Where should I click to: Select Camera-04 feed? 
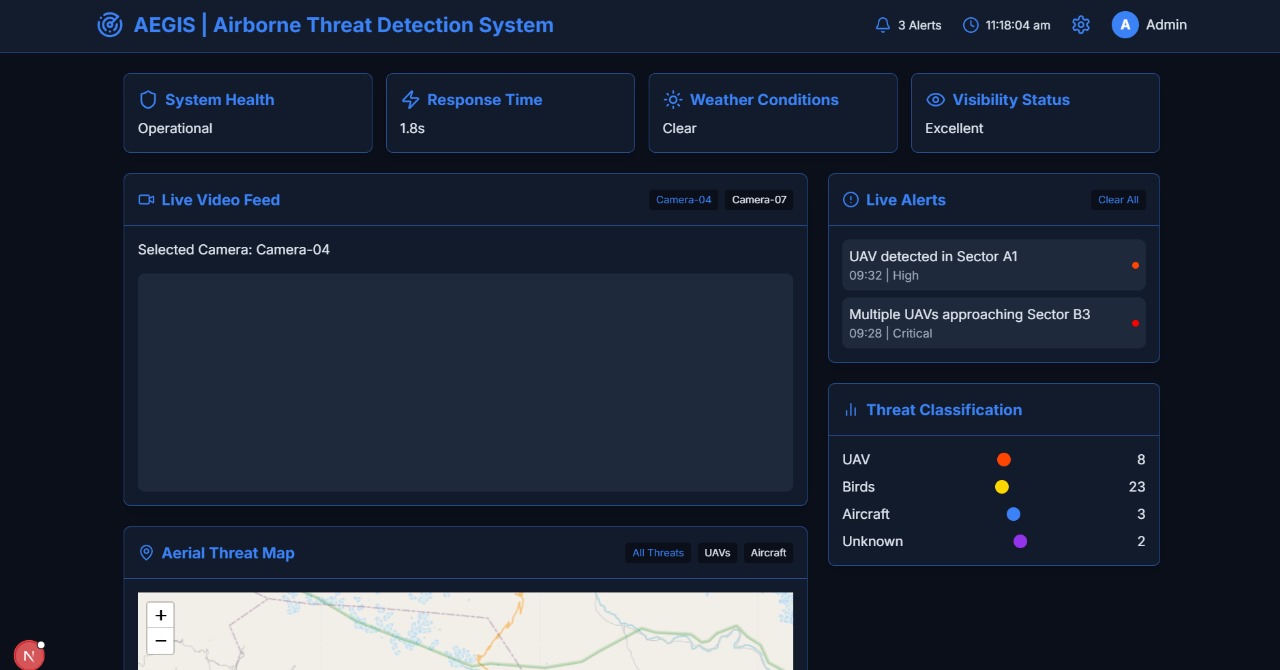click(x=683, y=200)
